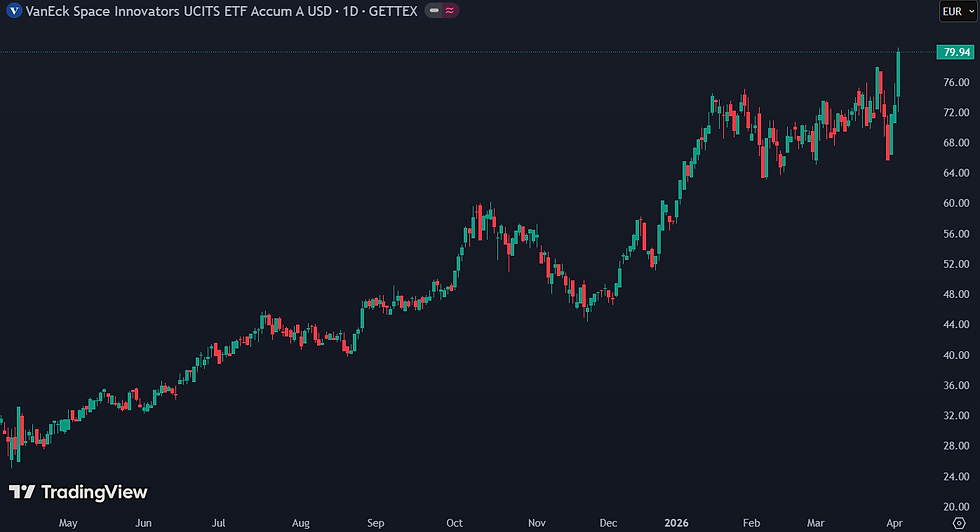Click the Oct label on time axis

pyautogui.click(x=454, y=523)
